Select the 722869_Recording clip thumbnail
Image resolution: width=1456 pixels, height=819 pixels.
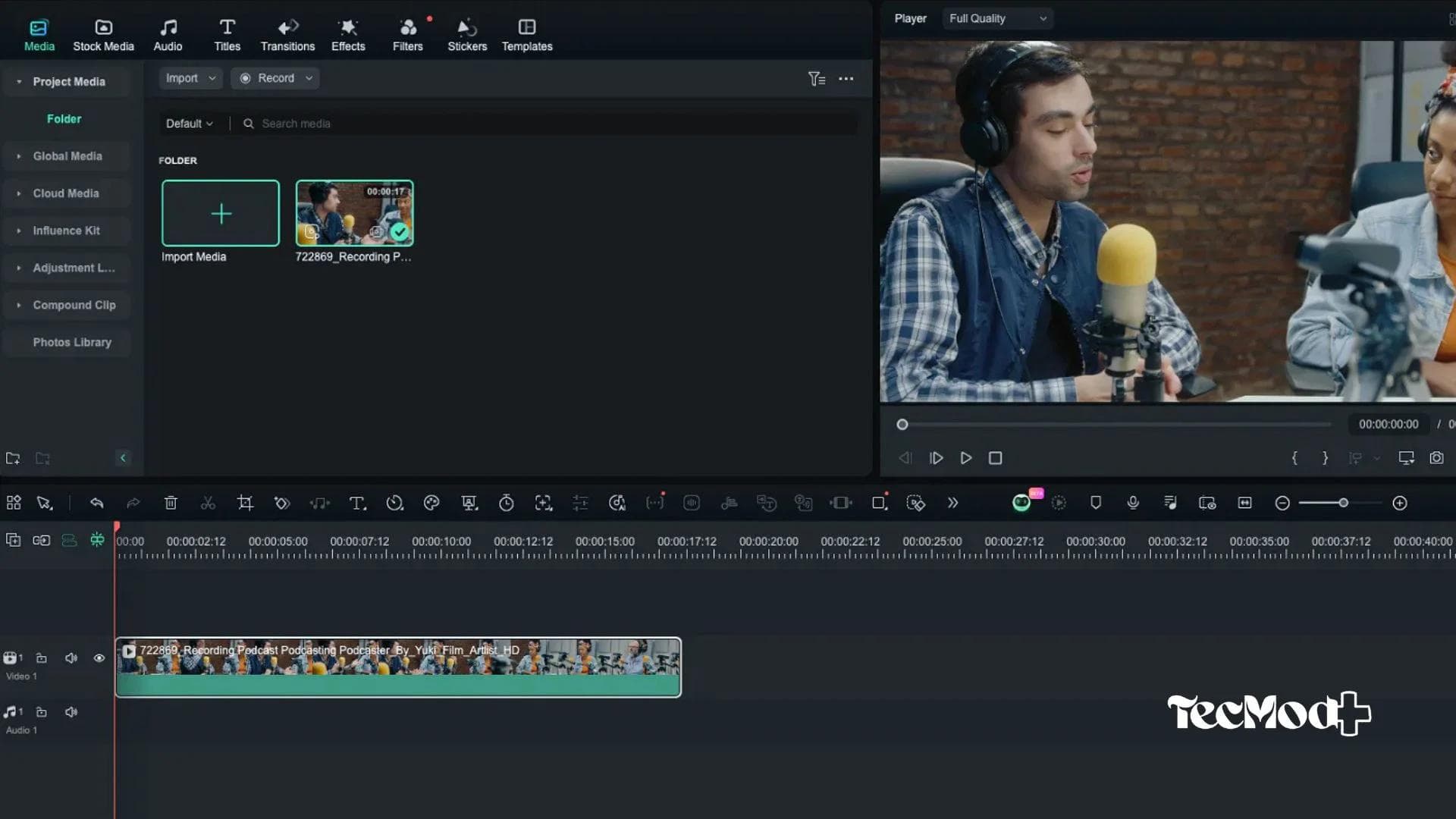pyautogui.click(x=354, y=213)
